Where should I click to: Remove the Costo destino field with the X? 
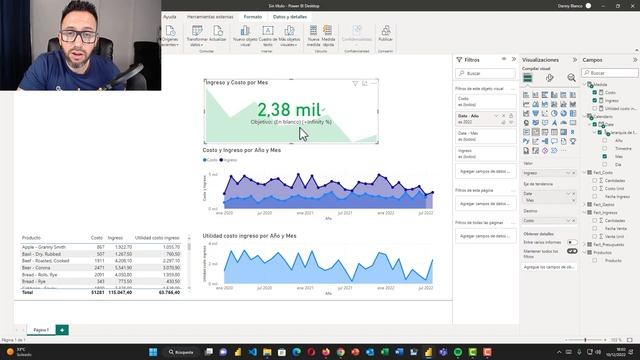[573, 221]
